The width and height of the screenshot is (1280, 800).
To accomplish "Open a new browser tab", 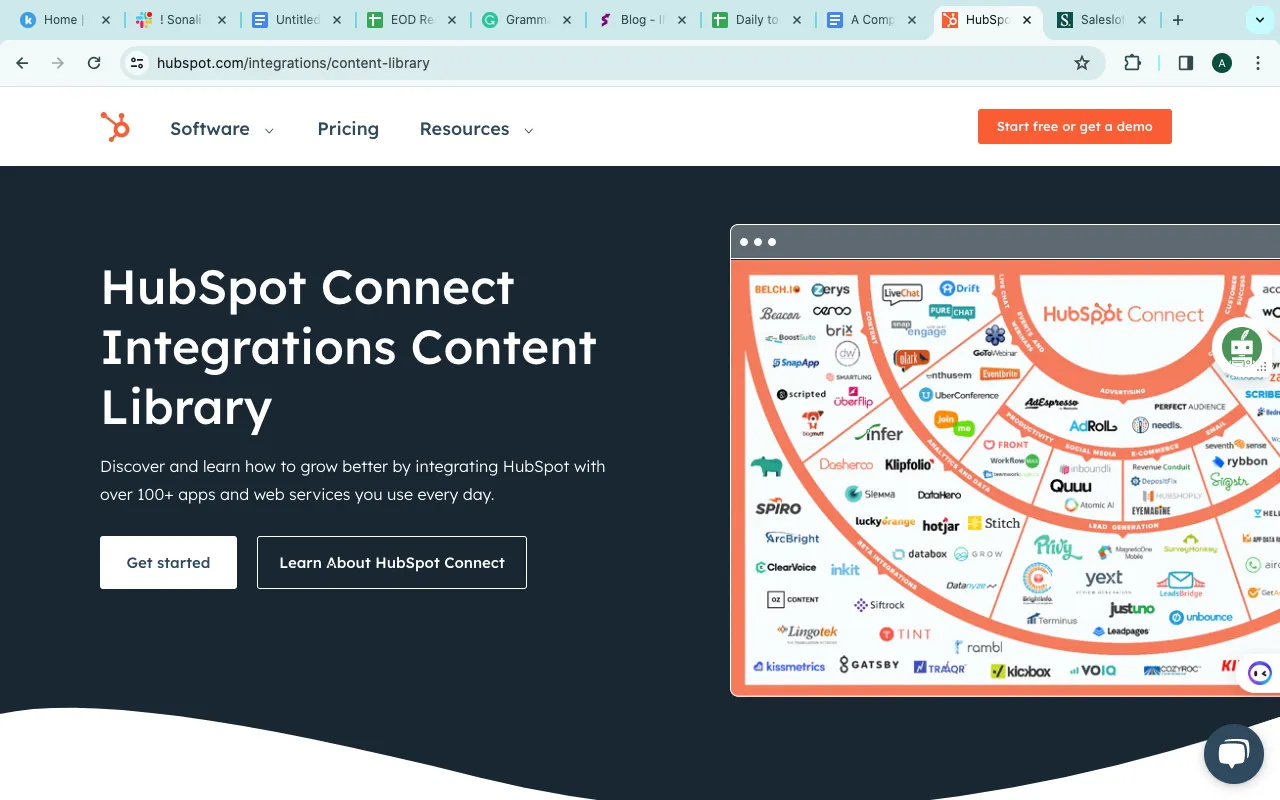I will click(x=1177, y=20).
